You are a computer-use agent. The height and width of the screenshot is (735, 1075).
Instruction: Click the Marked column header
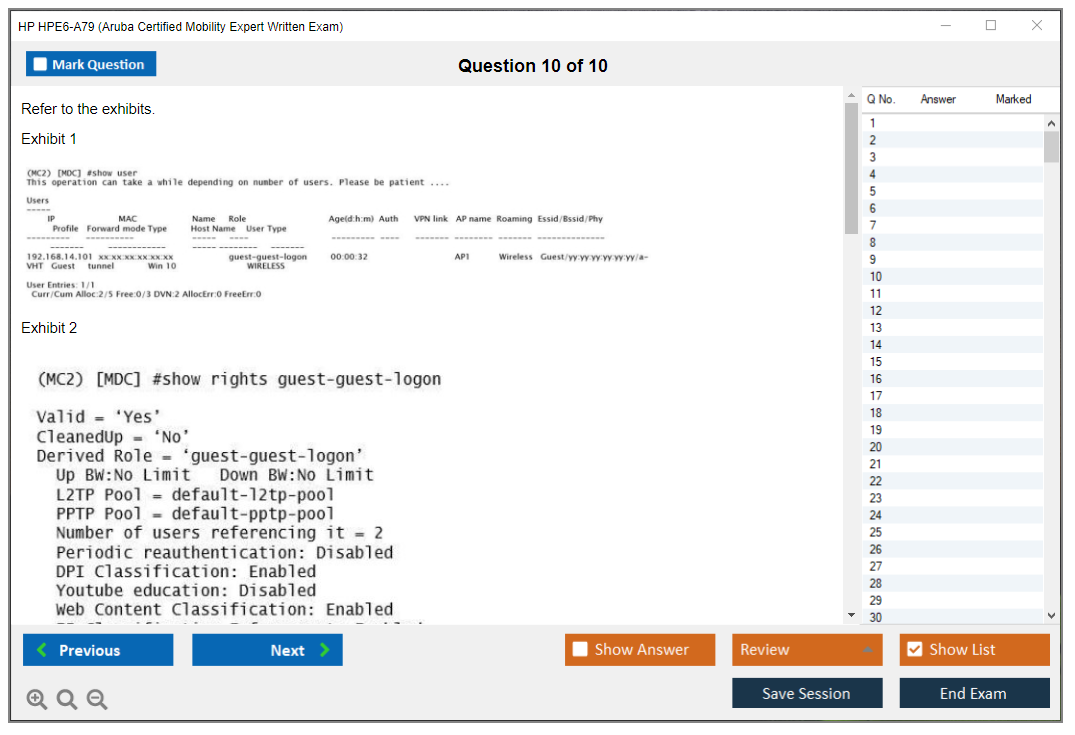1012,99
